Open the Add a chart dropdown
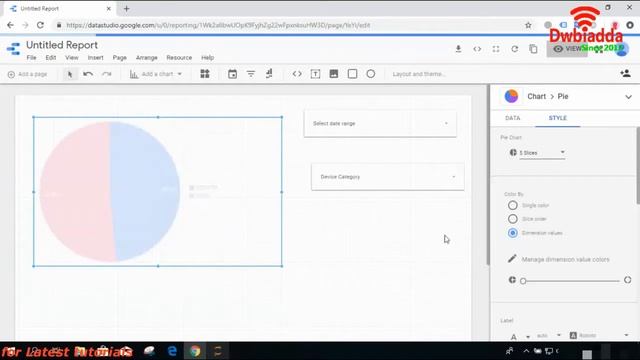This screenshot has height=360, width=640. (x=156, y=74)
